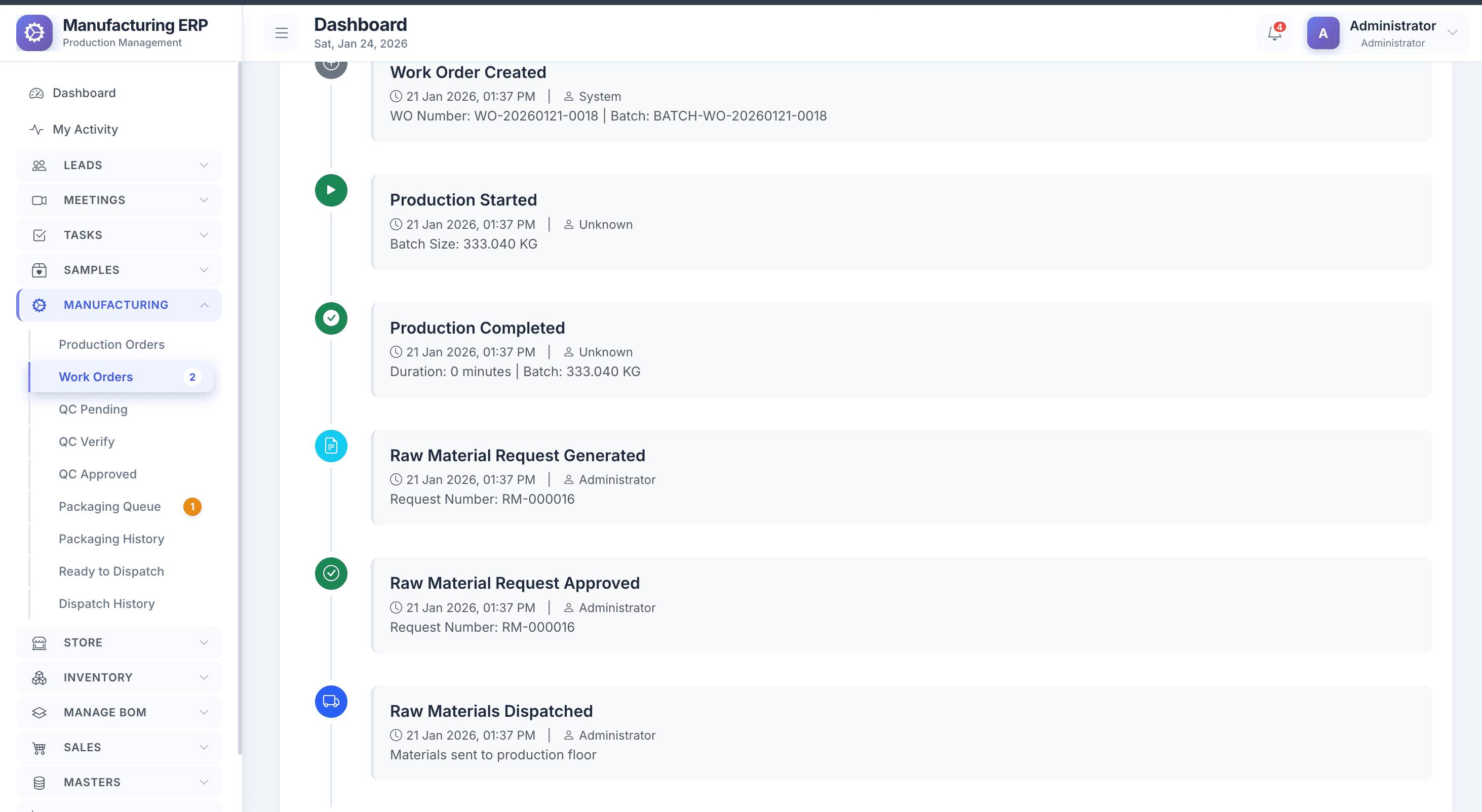Click the Raw Materials Dispatched truck icon
The image size is (1482, 812).
(331, 701)
